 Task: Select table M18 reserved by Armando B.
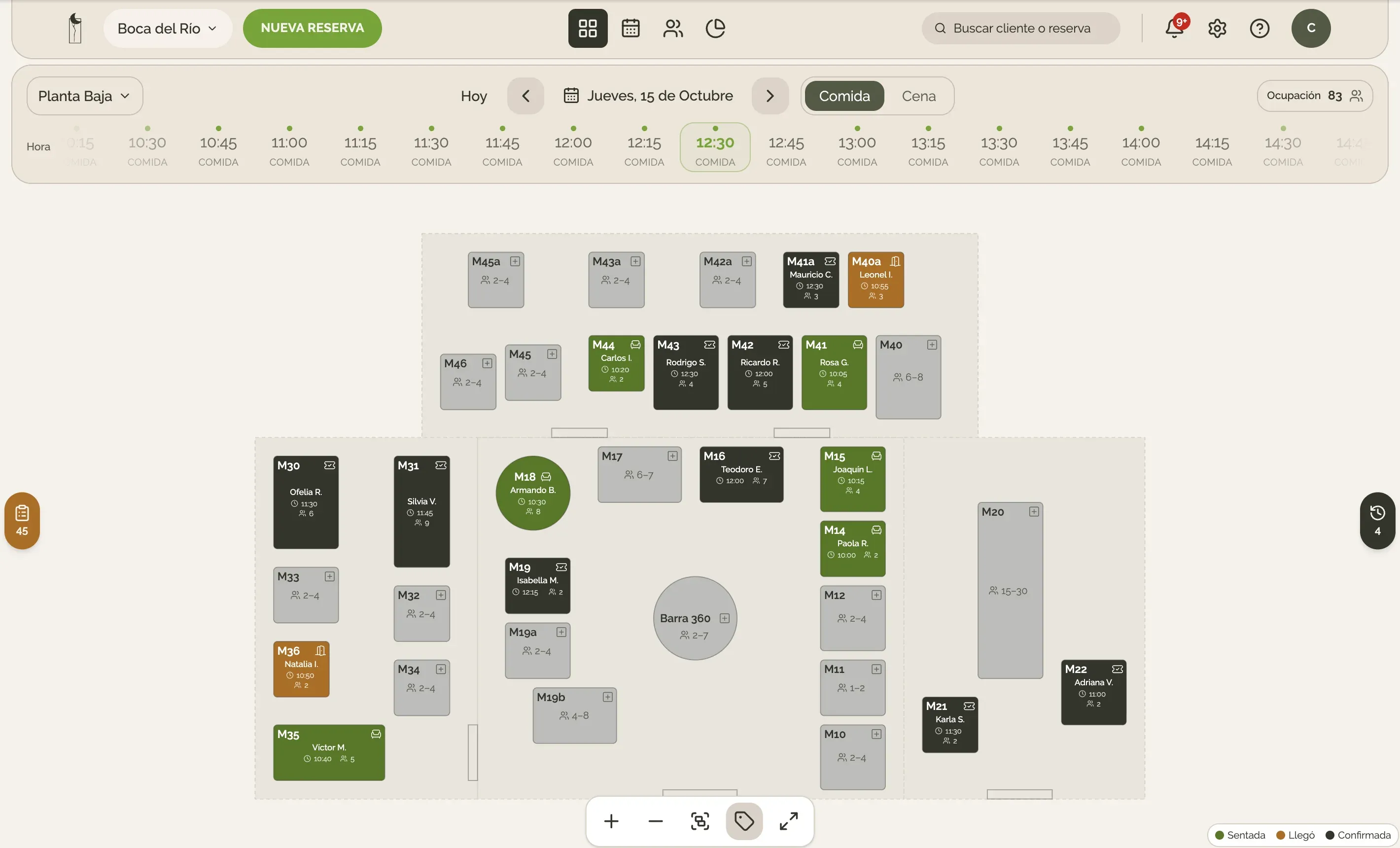pyautogui.click(x=532, y=493)
